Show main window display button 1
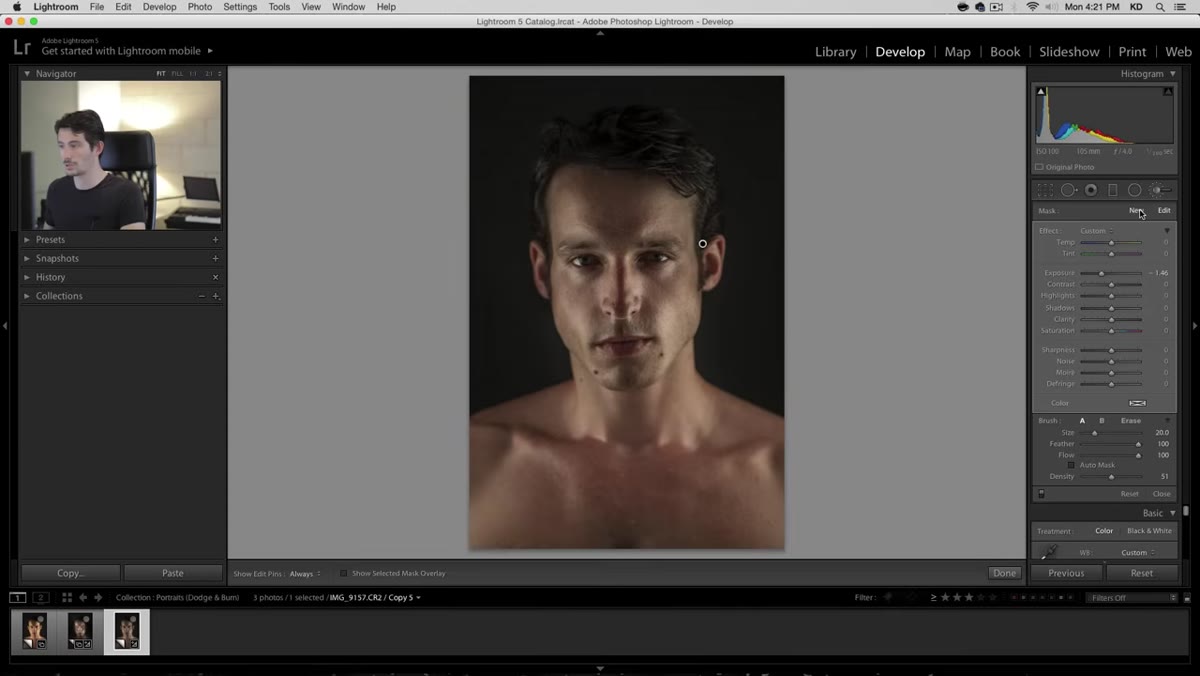 tap(18, 597)
